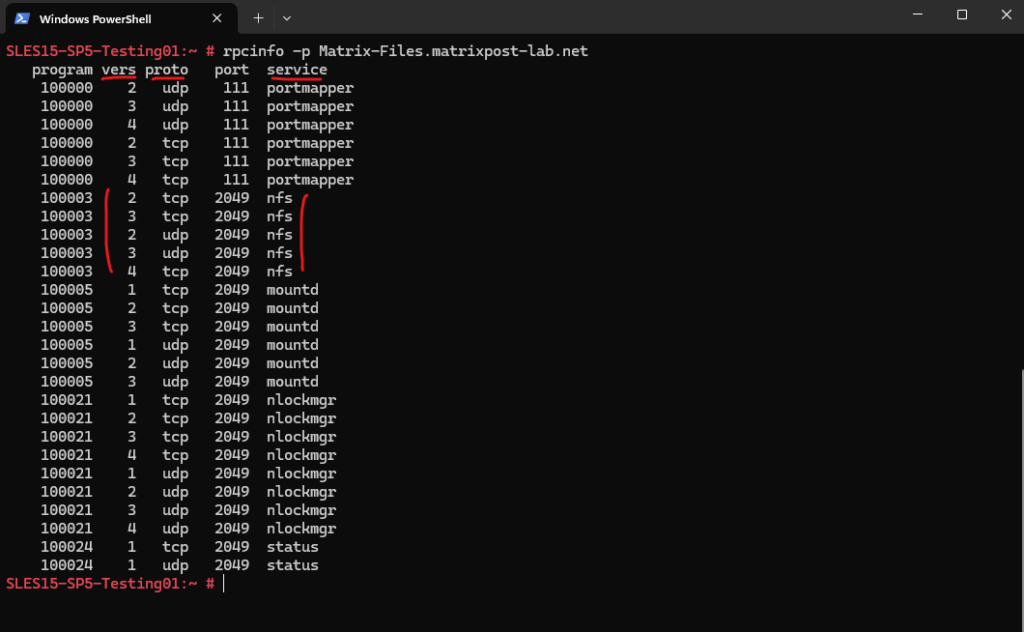Click the "program" column header
The width and height of the screenshot is (1024, 632).
pyautogui.click(x=62, y=70)
